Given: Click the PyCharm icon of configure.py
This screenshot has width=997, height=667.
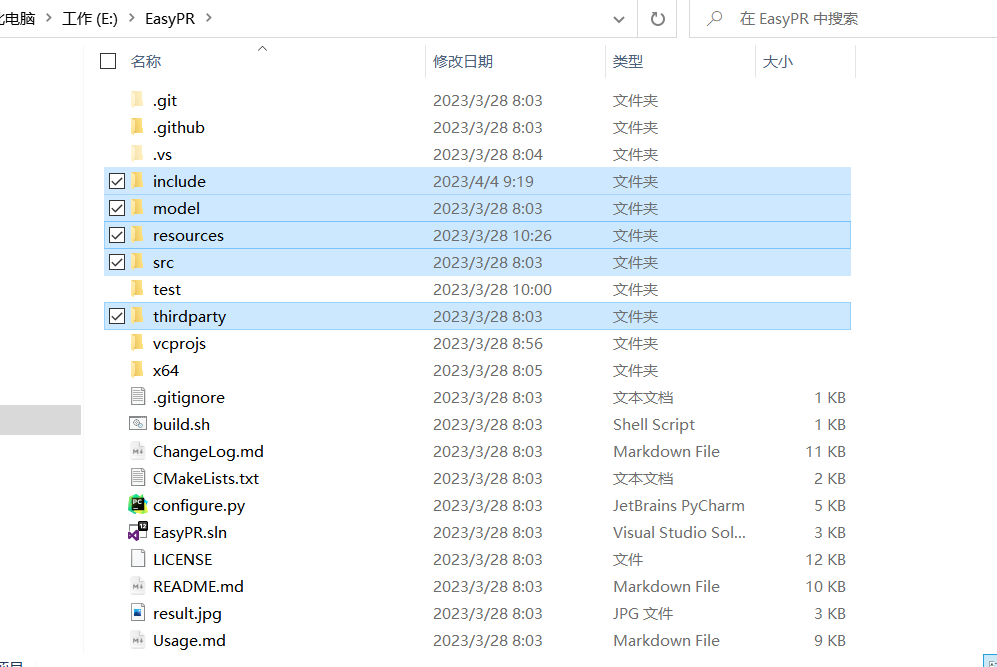Looking at the screenshot, I should (x=138, y=505).
